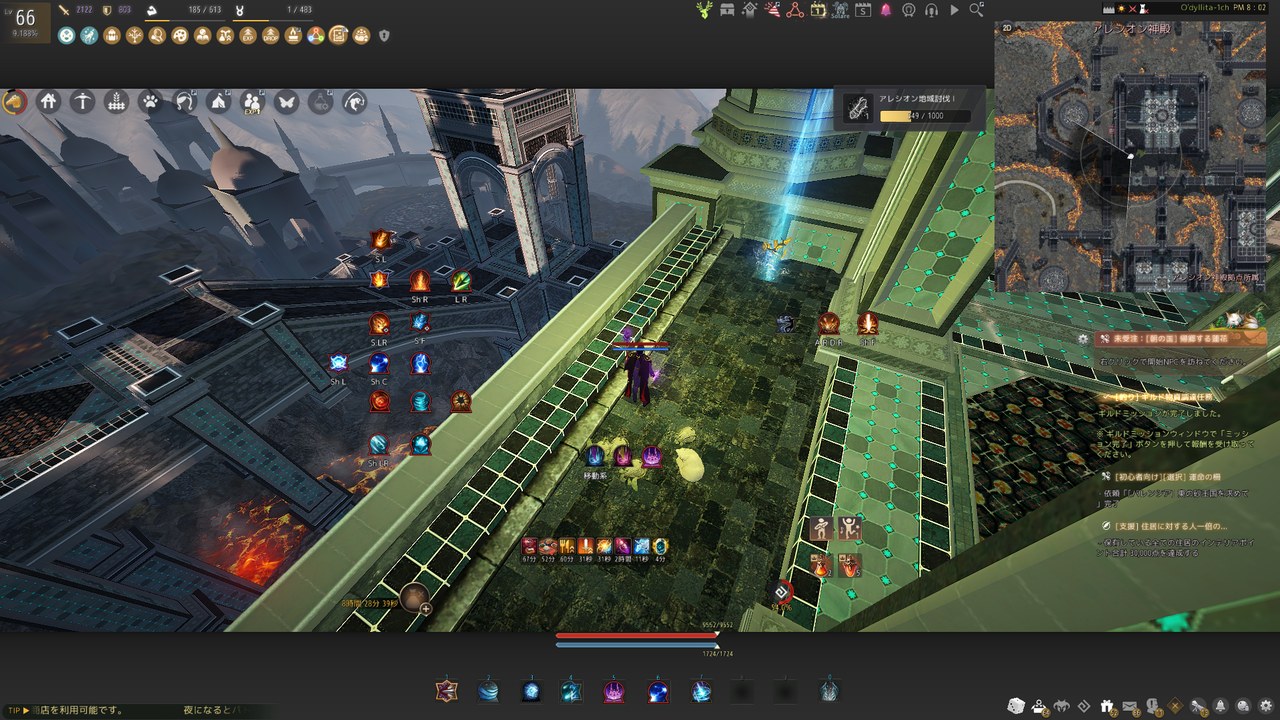
Task: Click the play arrow icon in the top bar
Action: point(954,10)
